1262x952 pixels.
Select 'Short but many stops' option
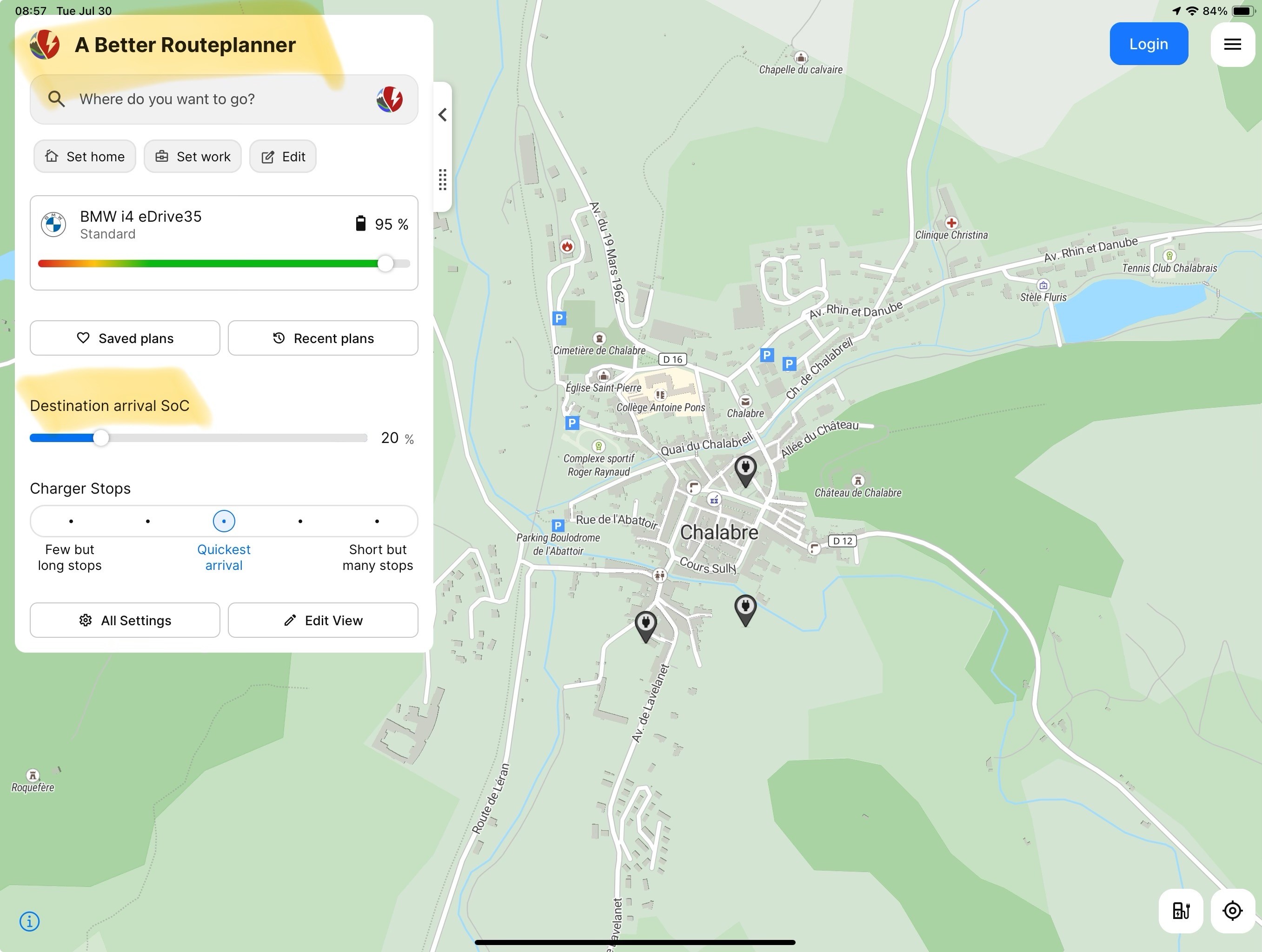click(x=377, y=522)
